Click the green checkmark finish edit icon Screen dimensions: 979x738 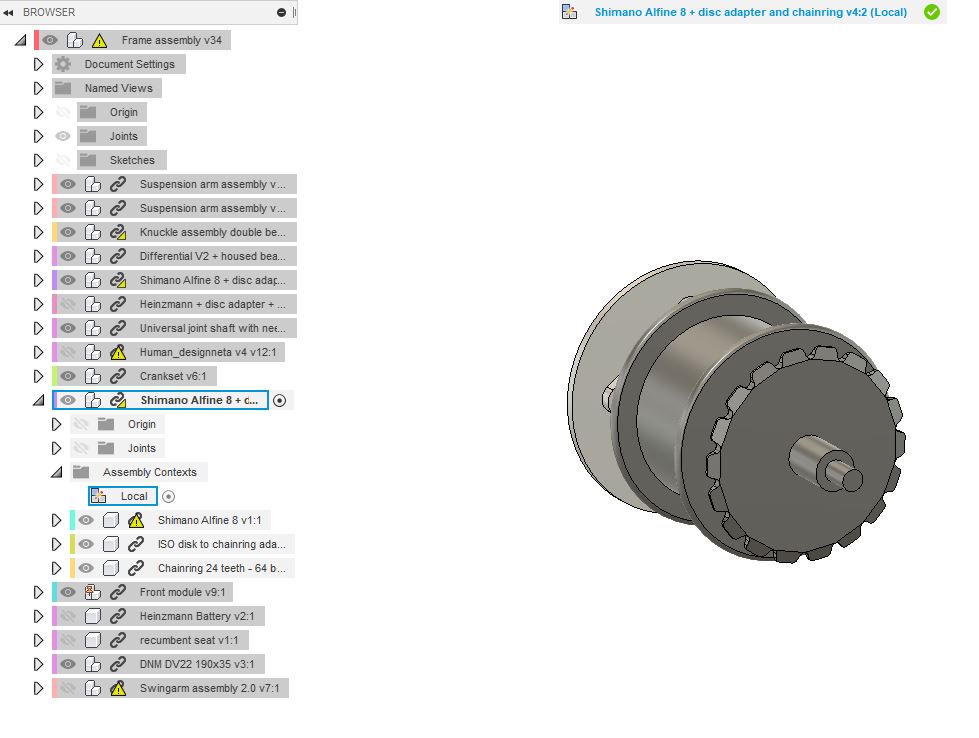[x=932, y=12]
